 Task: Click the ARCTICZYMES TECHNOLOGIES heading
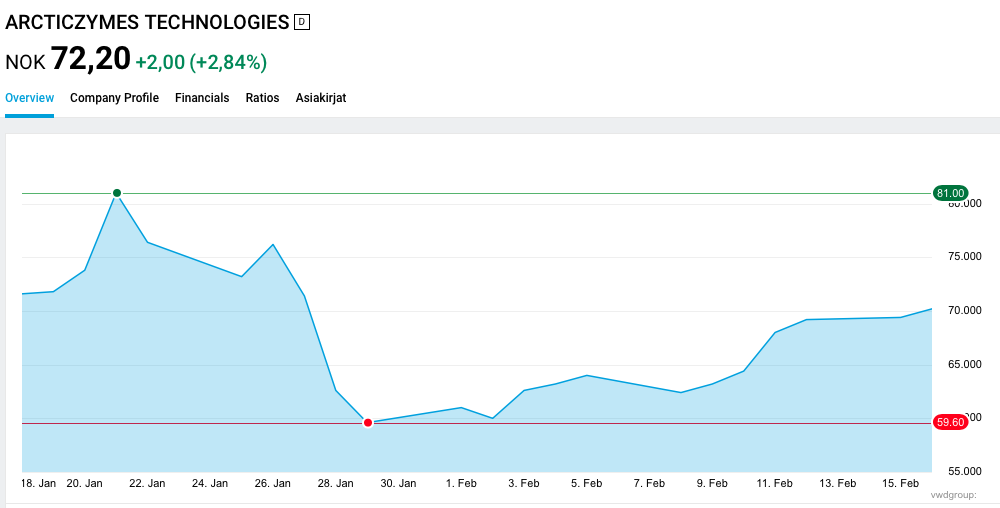[x=147, y=22]
